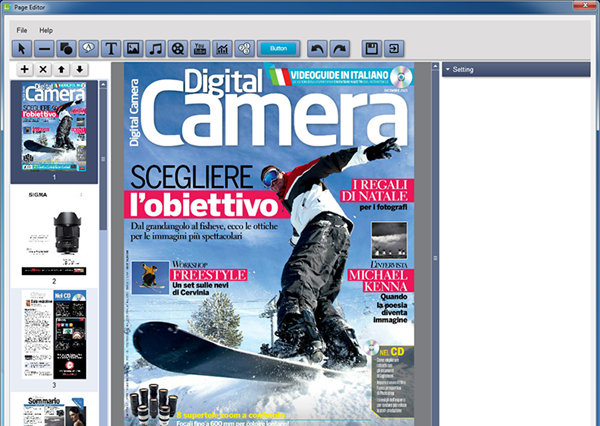600x426 pixels.
Task: Save the project with floppy icon
Action: click(x=371, y=48)
